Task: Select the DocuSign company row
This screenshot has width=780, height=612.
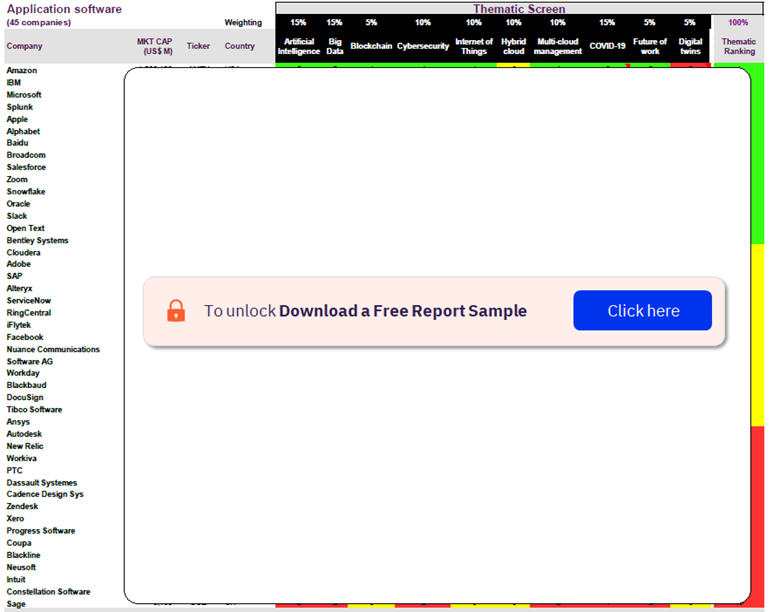Action: click(x=25, y=397)
